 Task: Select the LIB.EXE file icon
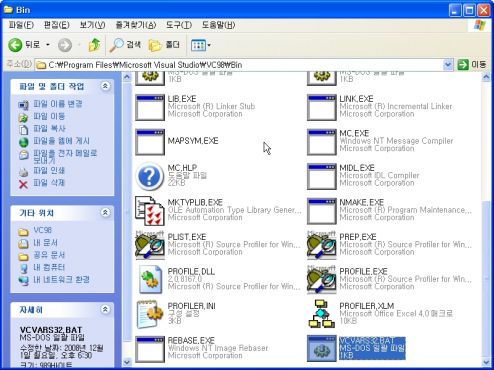150,107
